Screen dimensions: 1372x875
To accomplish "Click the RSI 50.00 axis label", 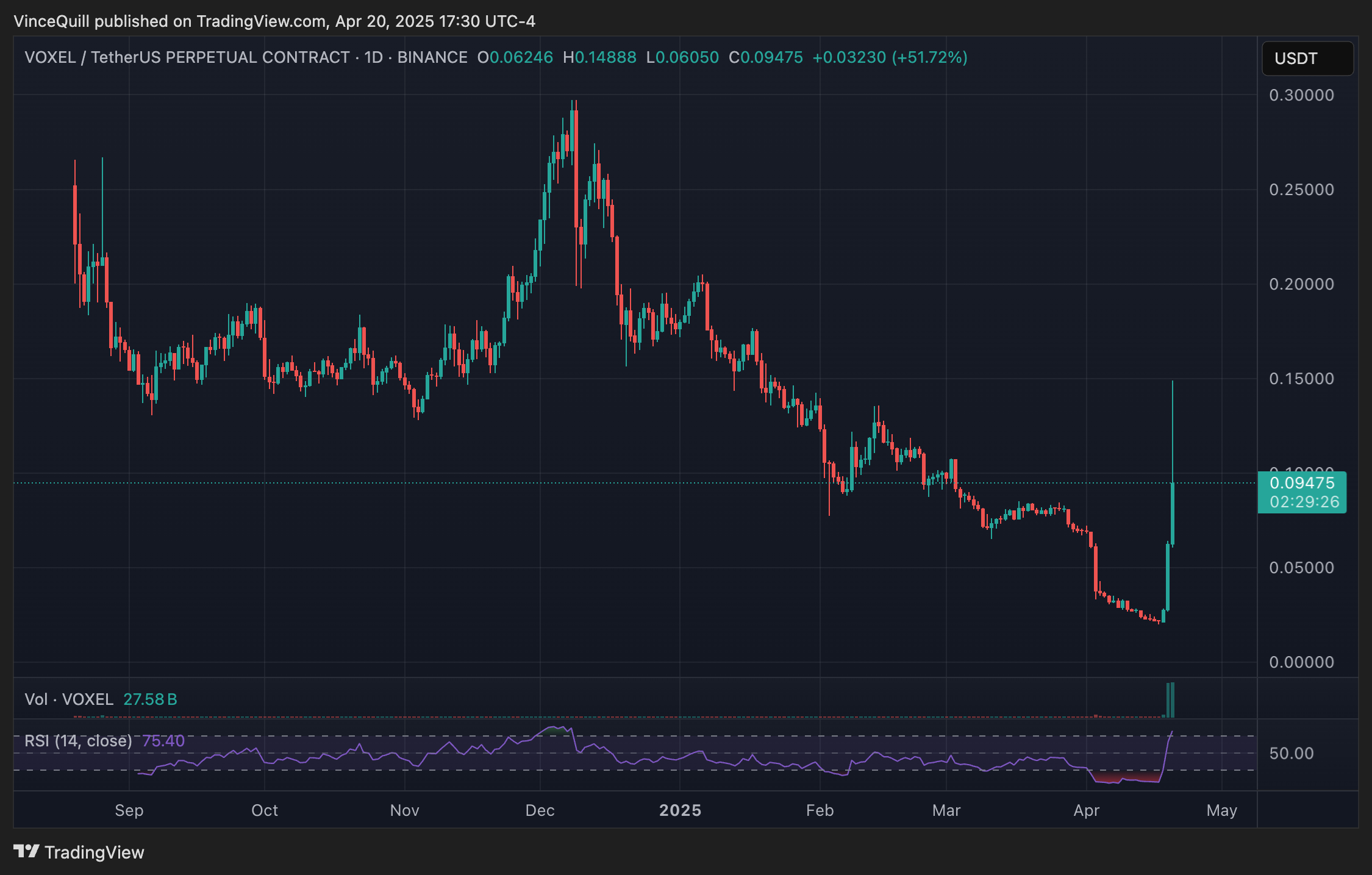I will [x=1291, y=753].
